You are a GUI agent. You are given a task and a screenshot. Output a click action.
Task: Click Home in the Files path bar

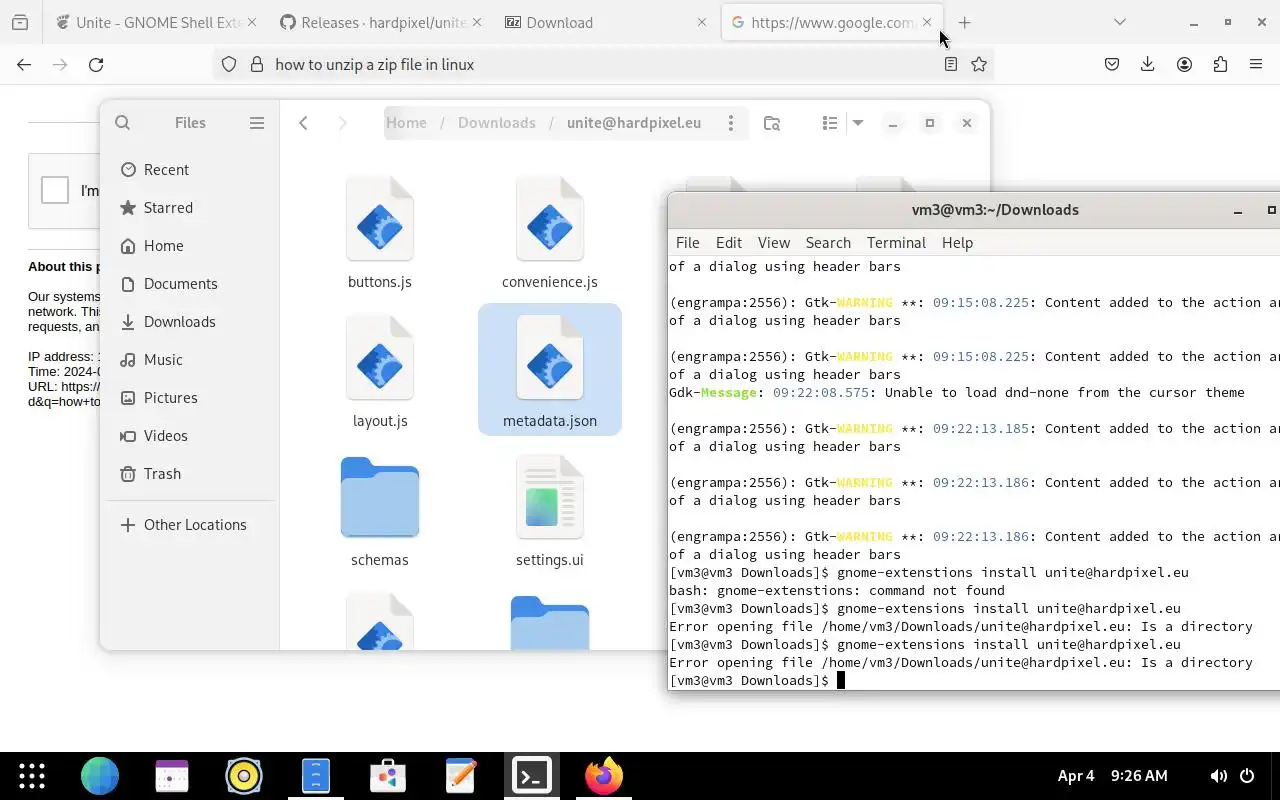tap(406, 123)
